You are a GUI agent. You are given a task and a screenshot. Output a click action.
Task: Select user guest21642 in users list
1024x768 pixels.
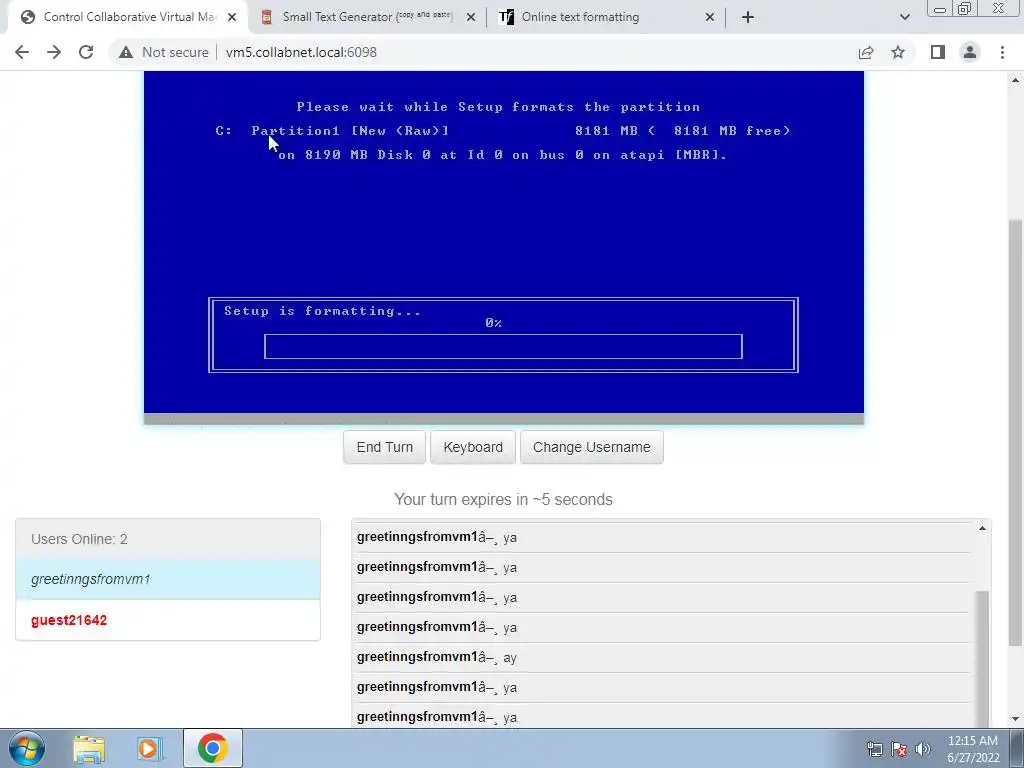(168, 620)
